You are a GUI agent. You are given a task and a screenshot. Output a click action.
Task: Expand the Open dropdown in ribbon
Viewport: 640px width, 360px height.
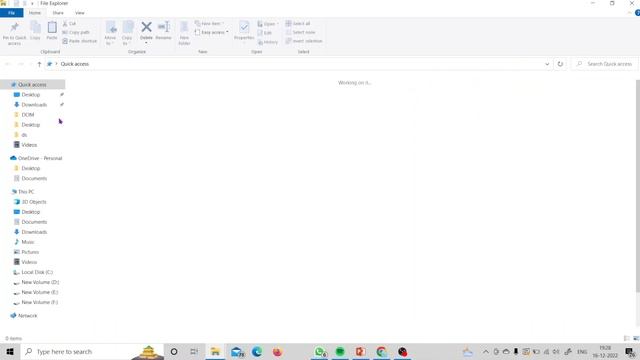click(x=268, y=24)
